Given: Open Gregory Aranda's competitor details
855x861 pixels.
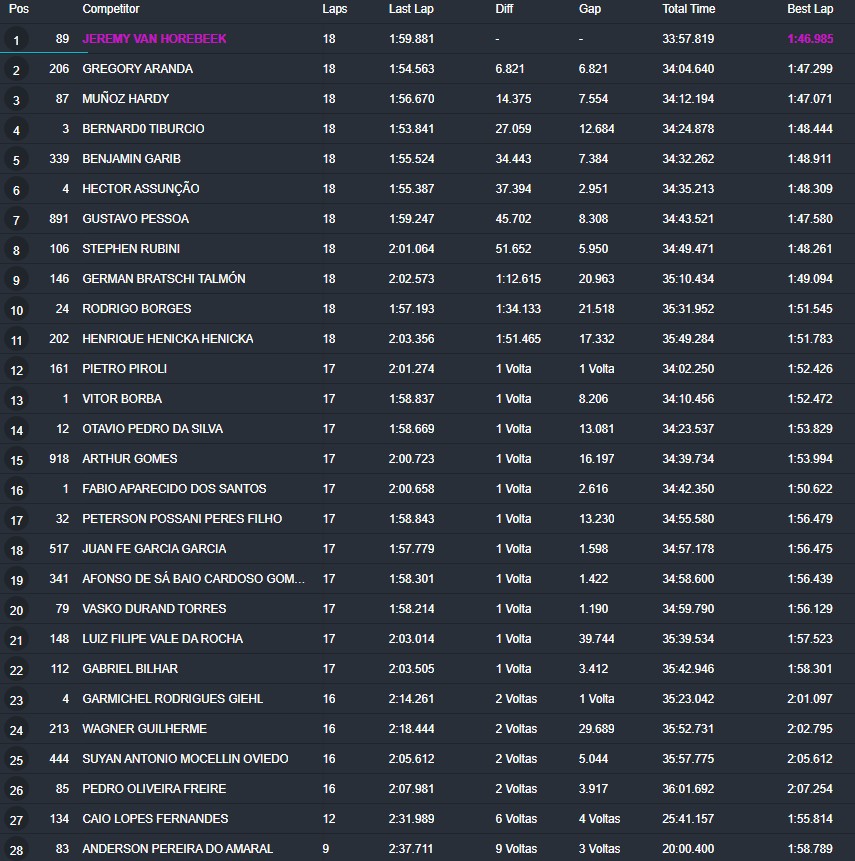Looking at the screenshot, I should (137, 69).
